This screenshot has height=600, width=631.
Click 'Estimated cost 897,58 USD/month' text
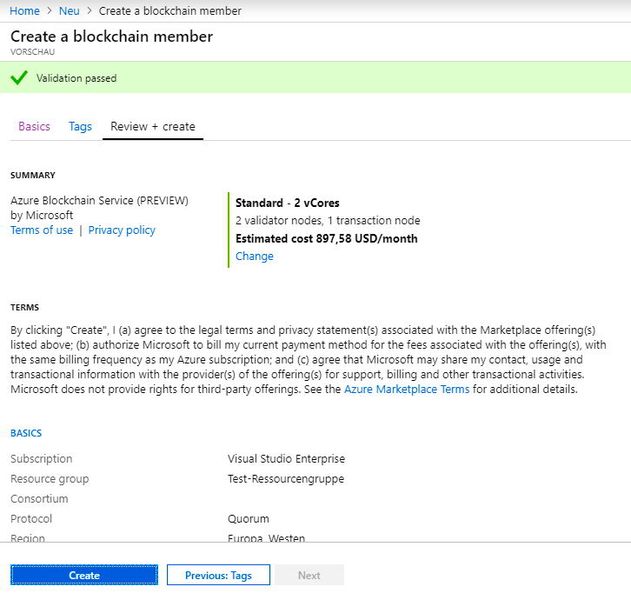click(x=326, y=239)
